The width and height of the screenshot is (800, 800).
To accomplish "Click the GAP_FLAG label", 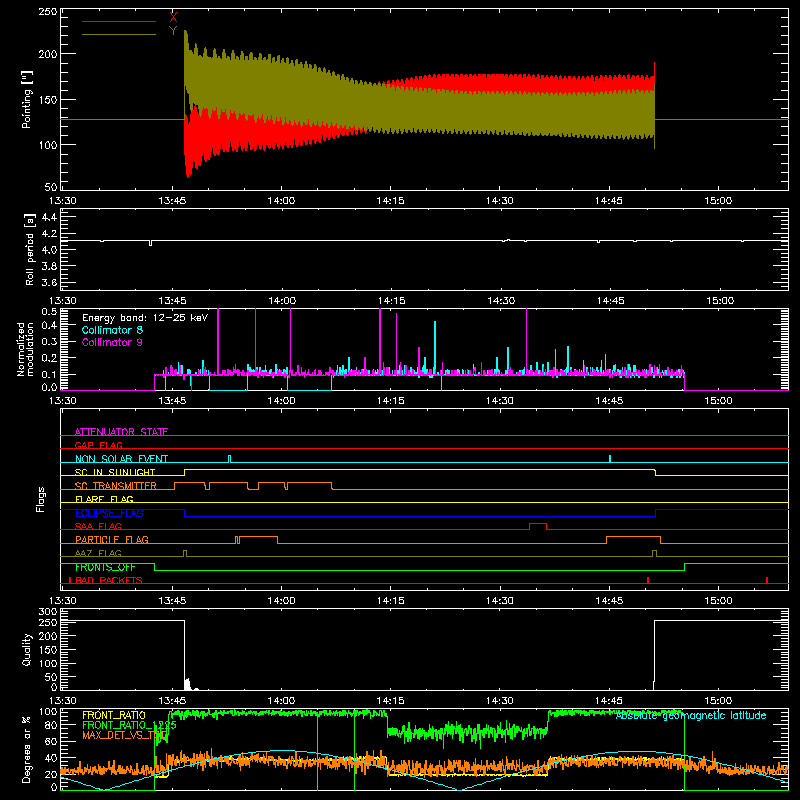I will coord(98,445).
